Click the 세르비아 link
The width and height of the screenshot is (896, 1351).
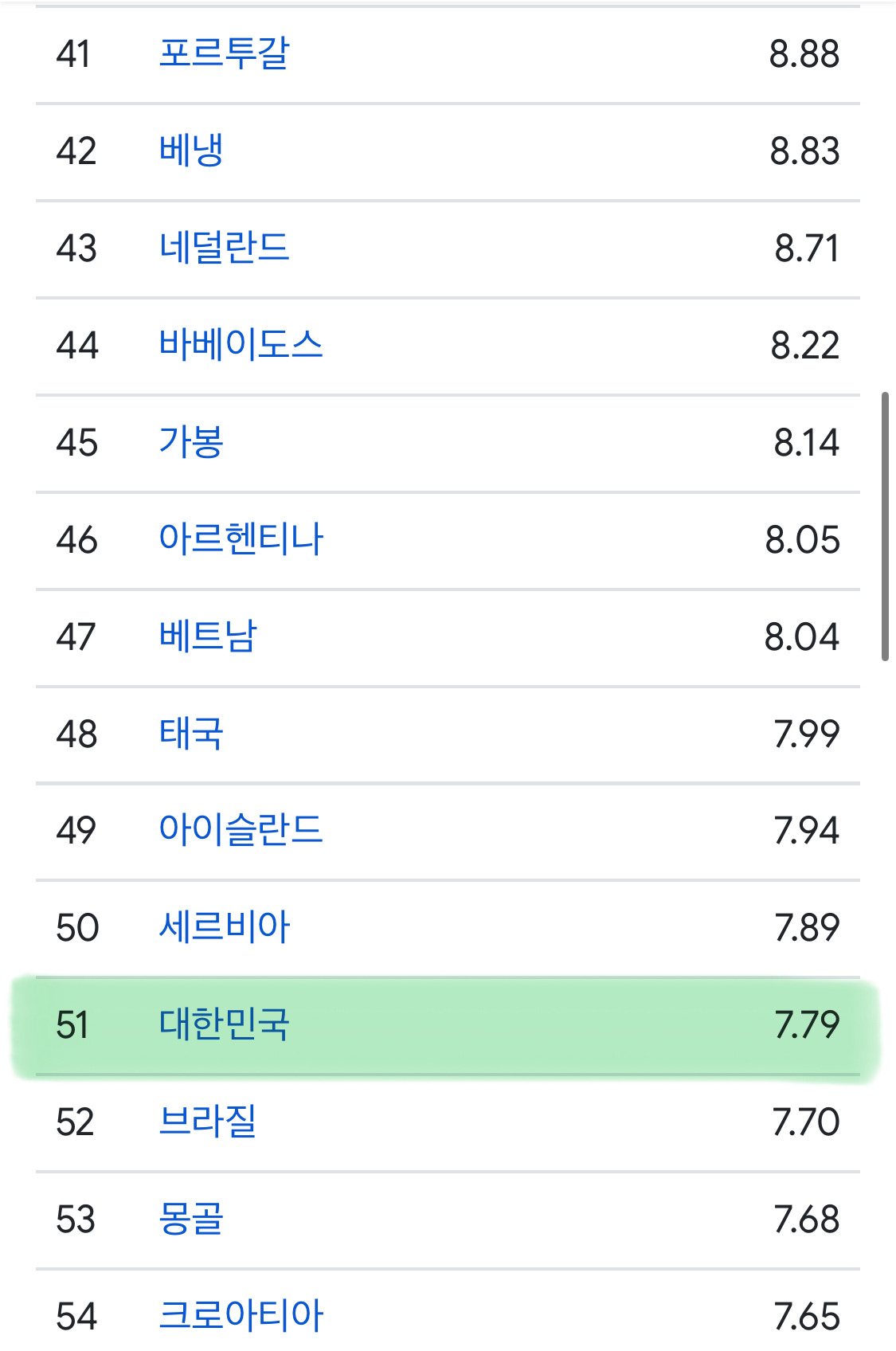click(224, 927)
